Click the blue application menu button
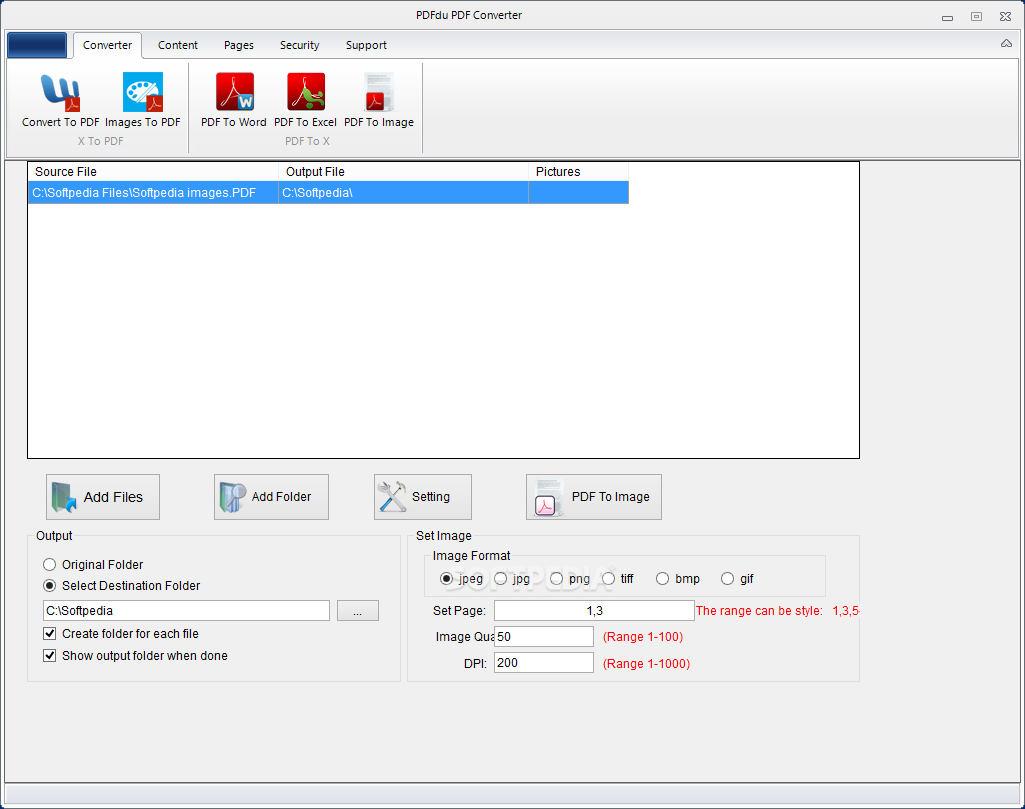Viewport: 1025px width, 809px height. 37,45
